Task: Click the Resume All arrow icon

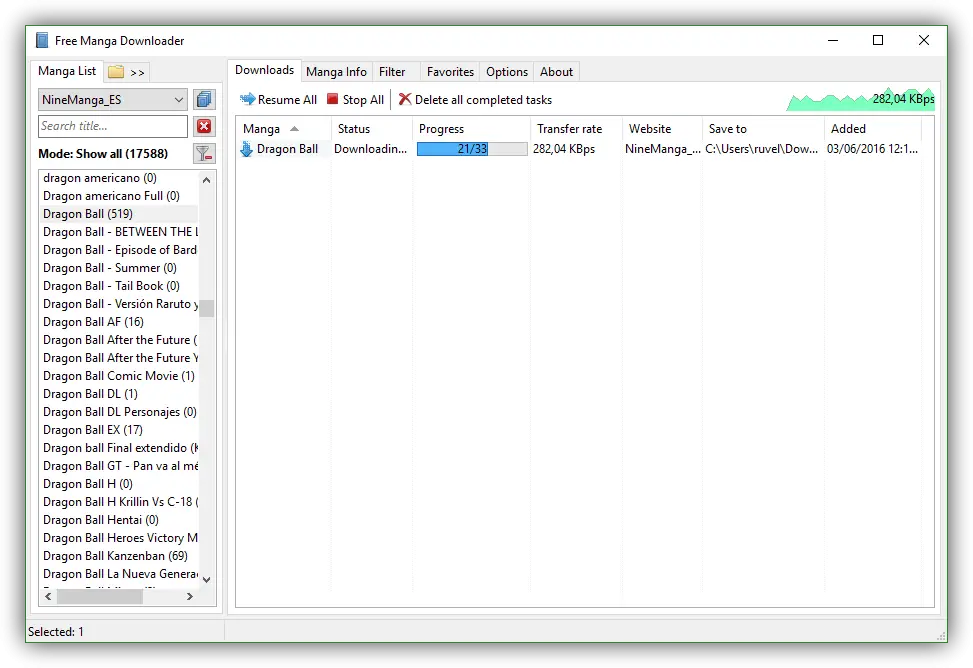Action: (248, 99)
